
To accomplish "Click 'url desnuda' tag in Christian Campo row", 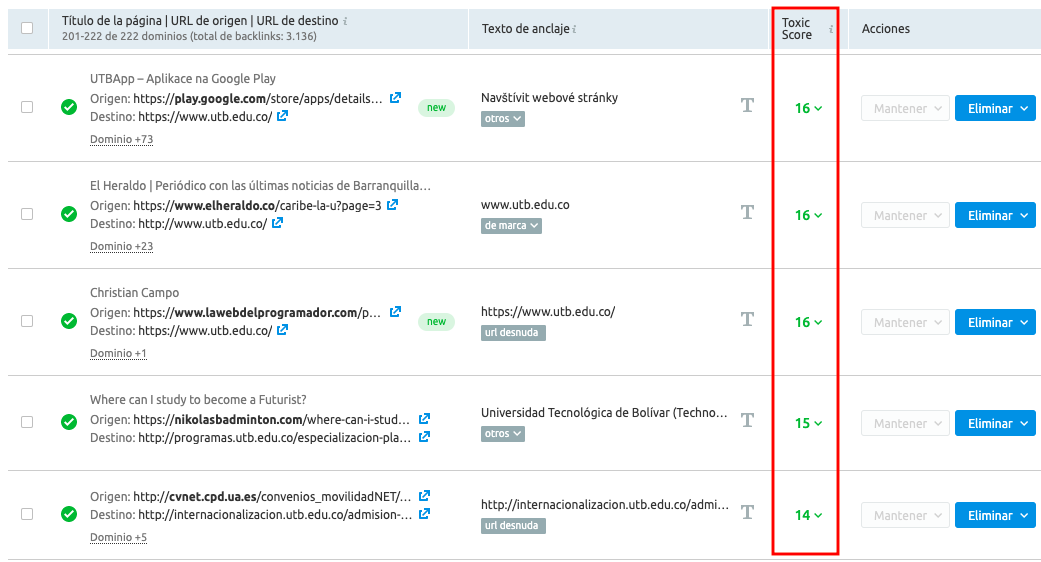I will click(x=513, y=332).
